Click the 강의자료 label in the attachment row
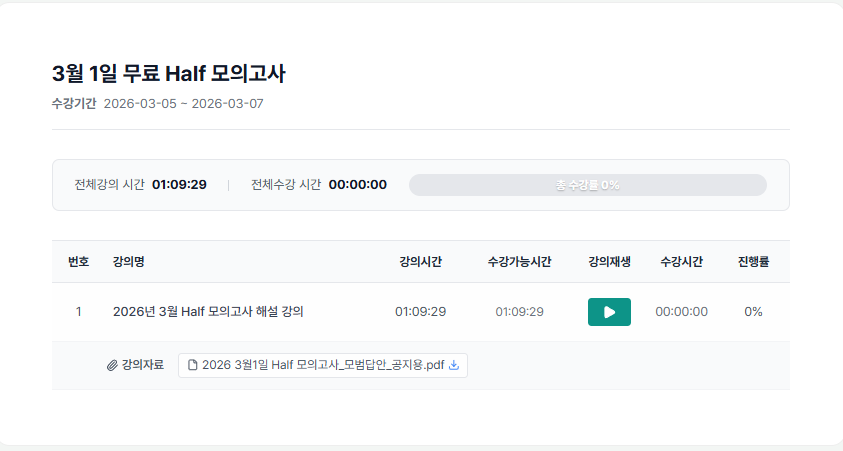Viewport: 843px width, 451px height. pos(142,365)
